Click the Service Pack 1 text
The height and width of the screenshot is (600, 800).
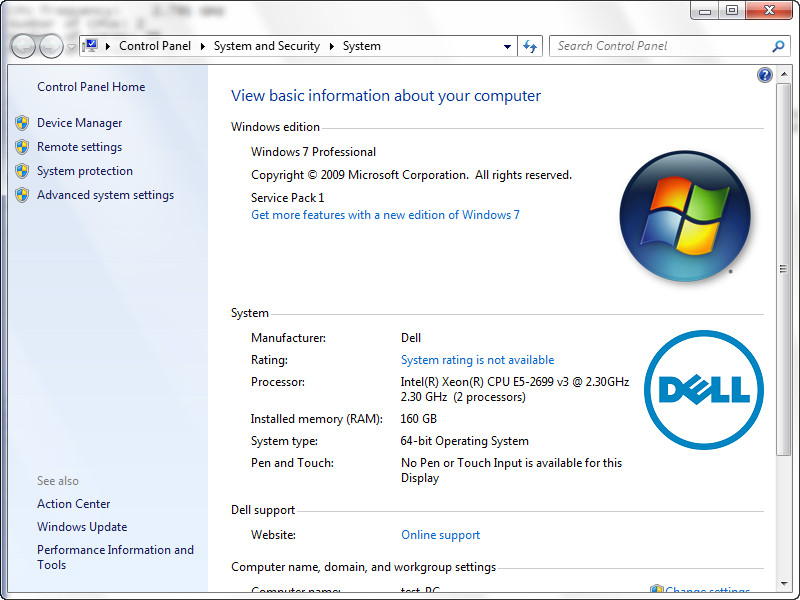tap(287, 198)
